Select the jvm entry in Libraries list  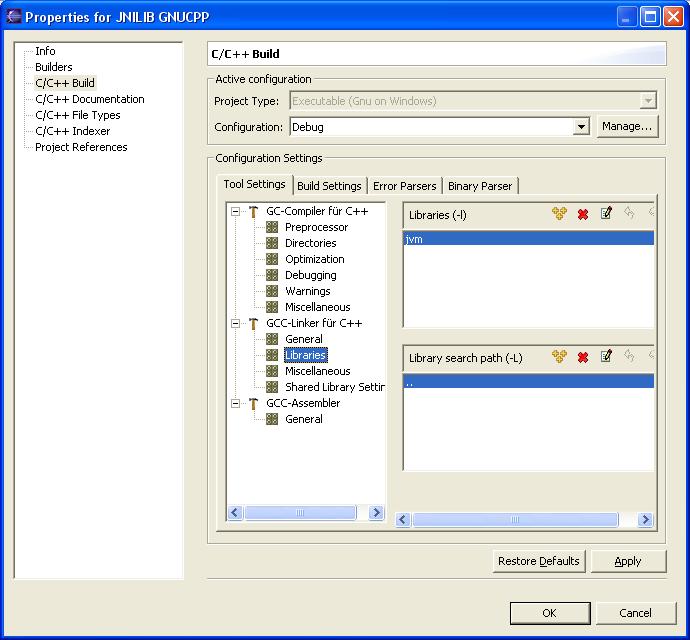pyautogui.click(x=528, y=239)
